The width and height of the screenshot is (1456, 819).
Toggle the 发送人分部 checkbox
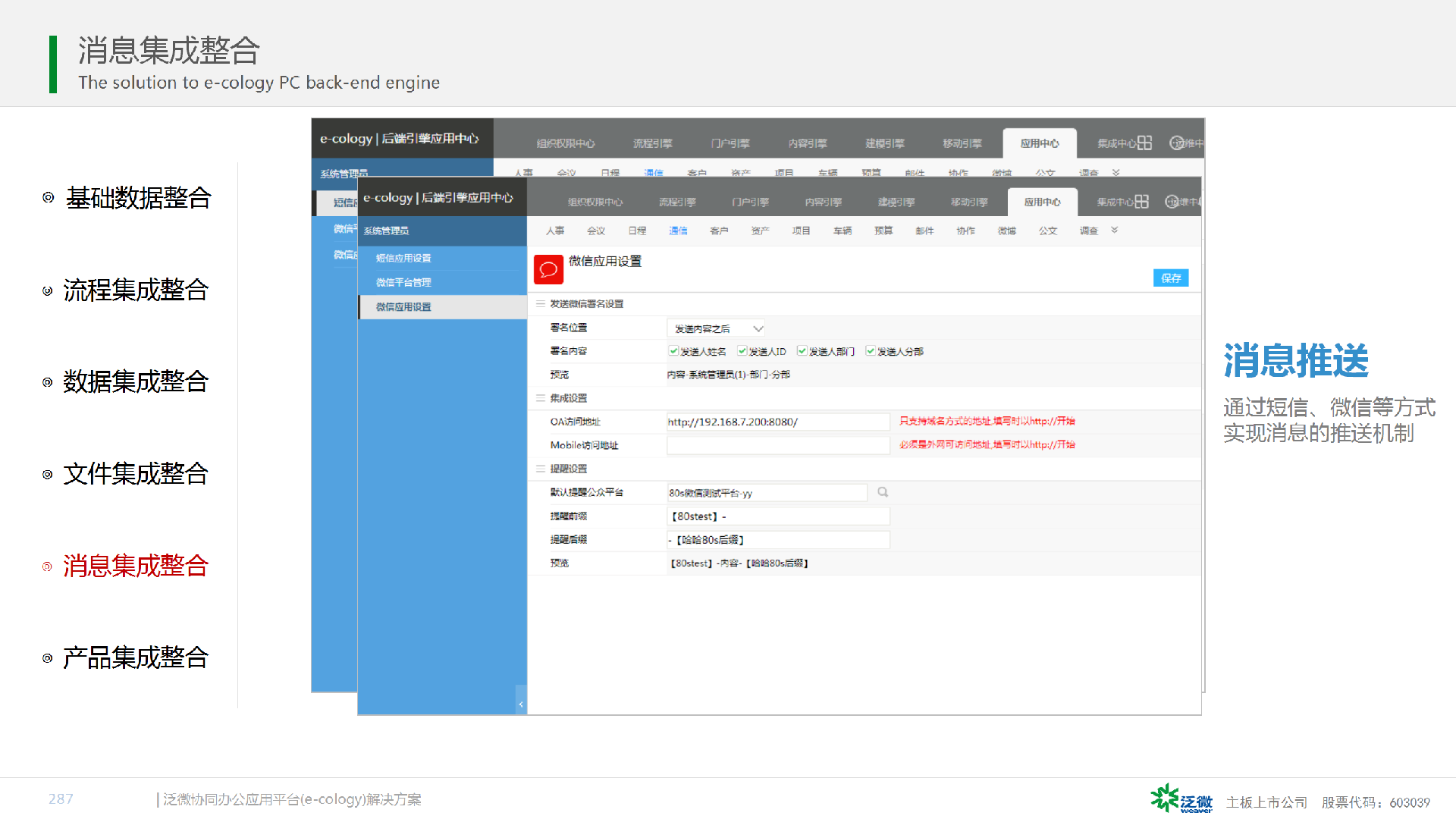pos(871,351)
